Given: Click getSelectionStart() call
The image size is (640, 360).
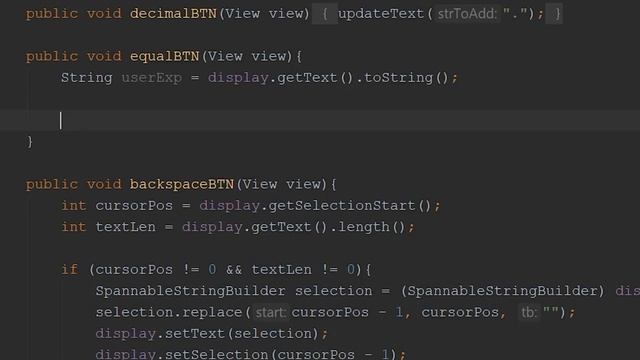Looking at the screenshot, I should (x=349, y=206).
